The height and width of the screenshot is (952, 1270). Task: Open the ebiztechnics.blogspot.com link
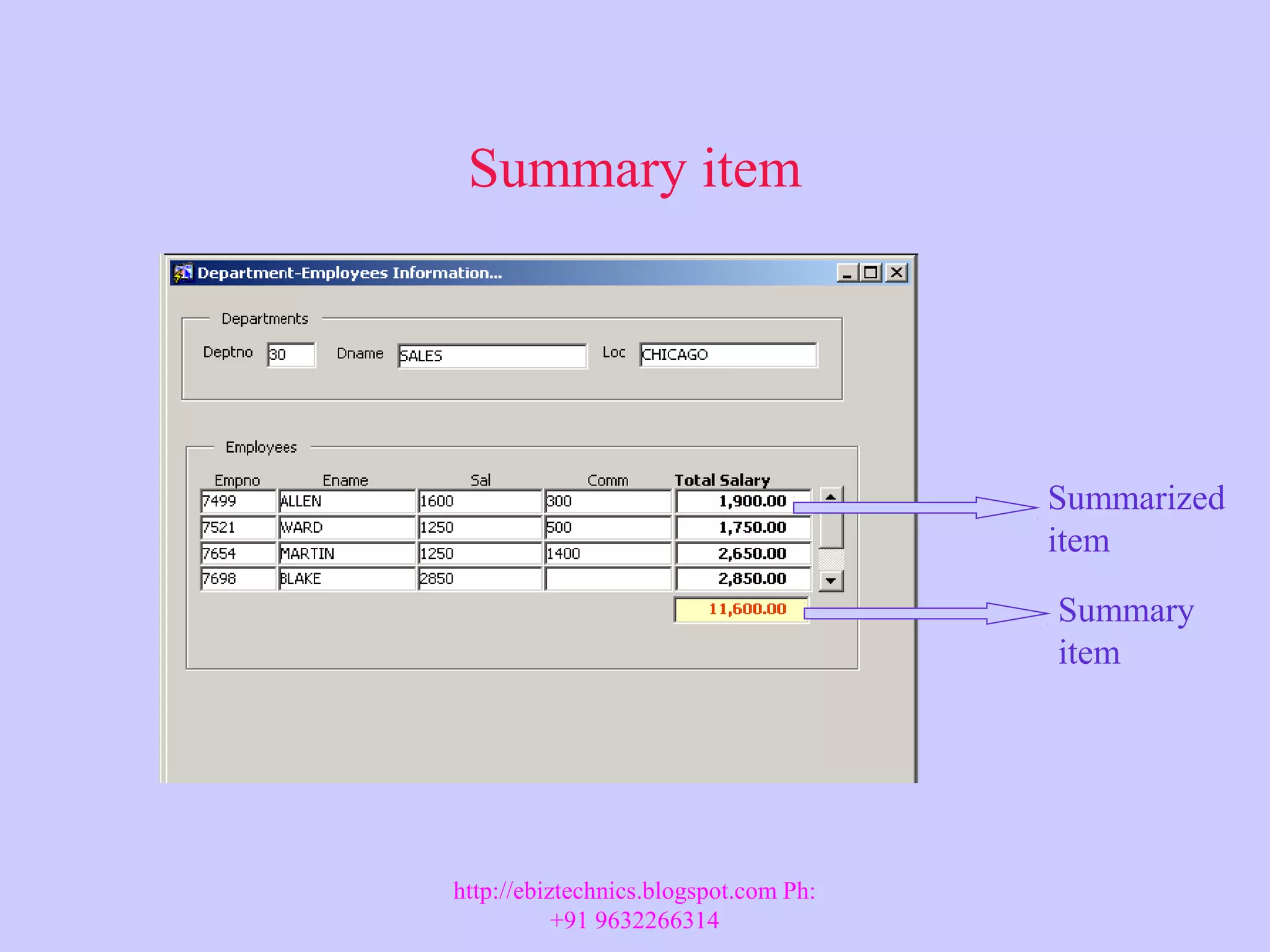tap(614, 891)
